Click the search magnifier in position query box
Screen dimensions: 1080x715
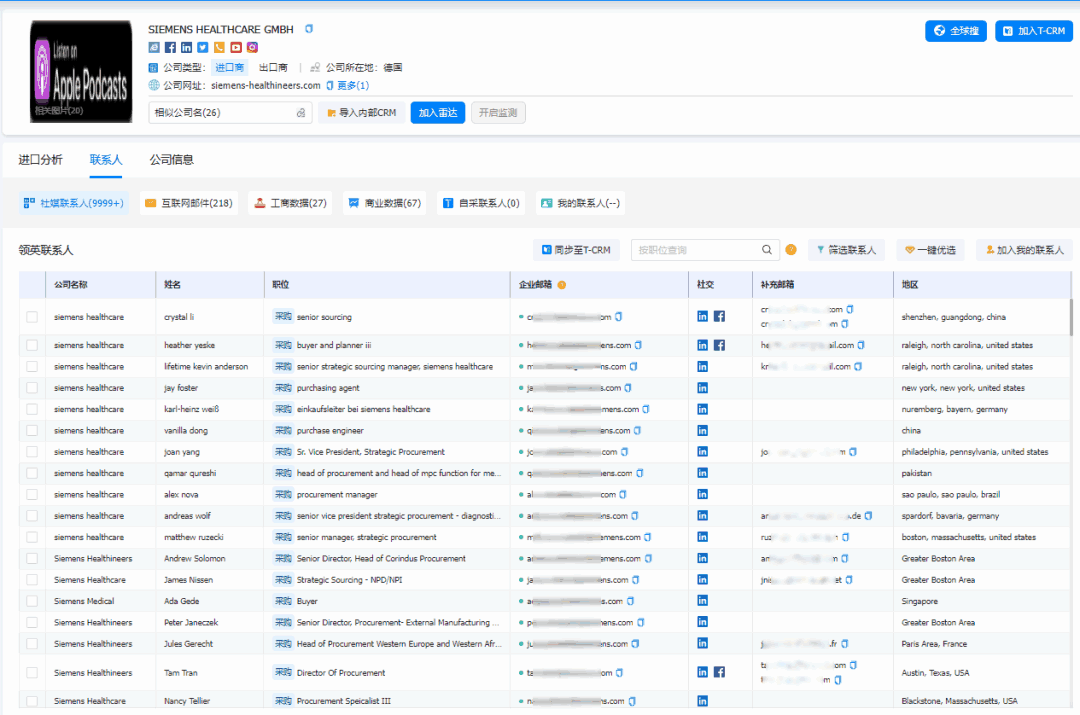pyautogui.click(x=767, y=250)
